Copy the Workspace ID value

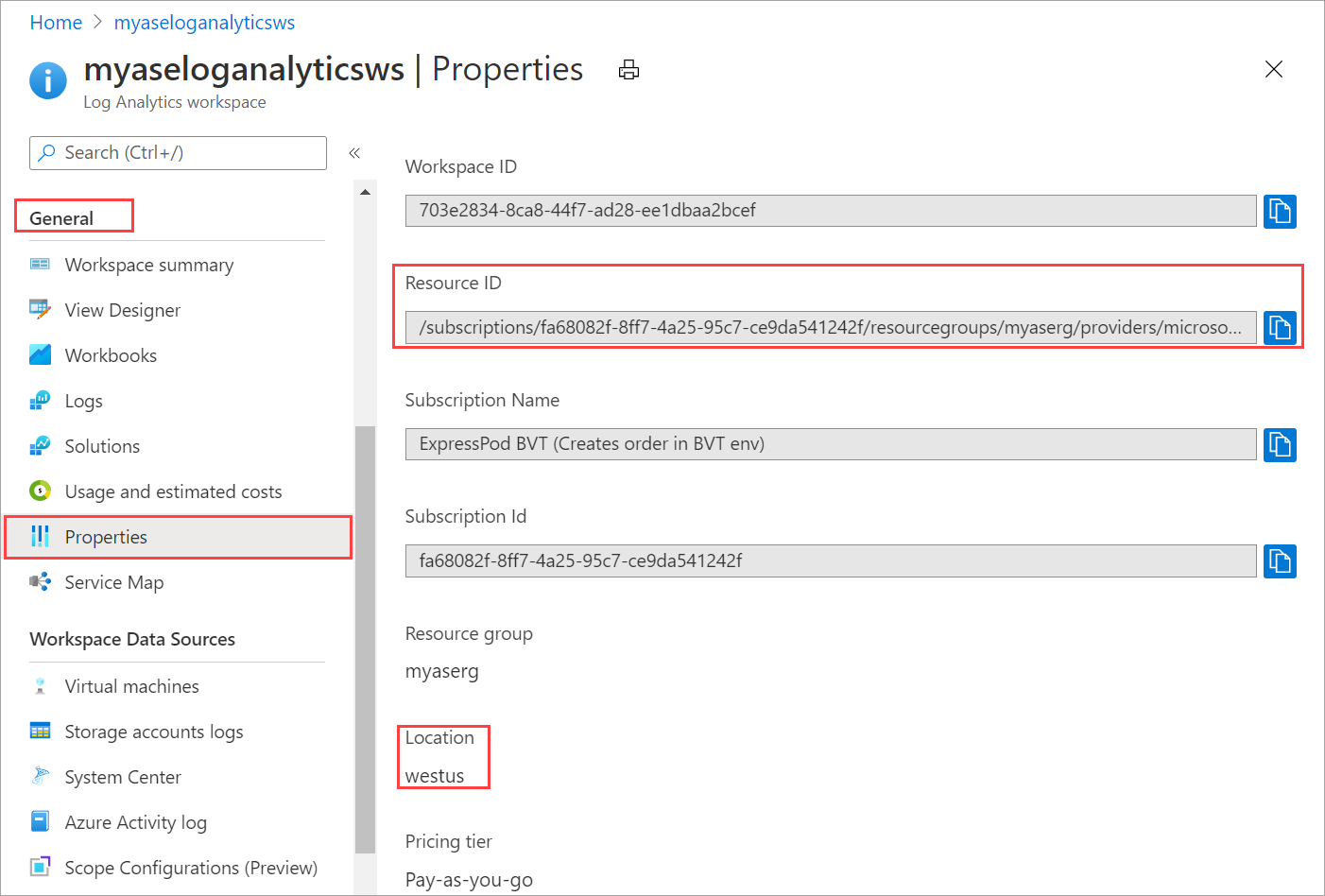click(x=1281, y=211)
